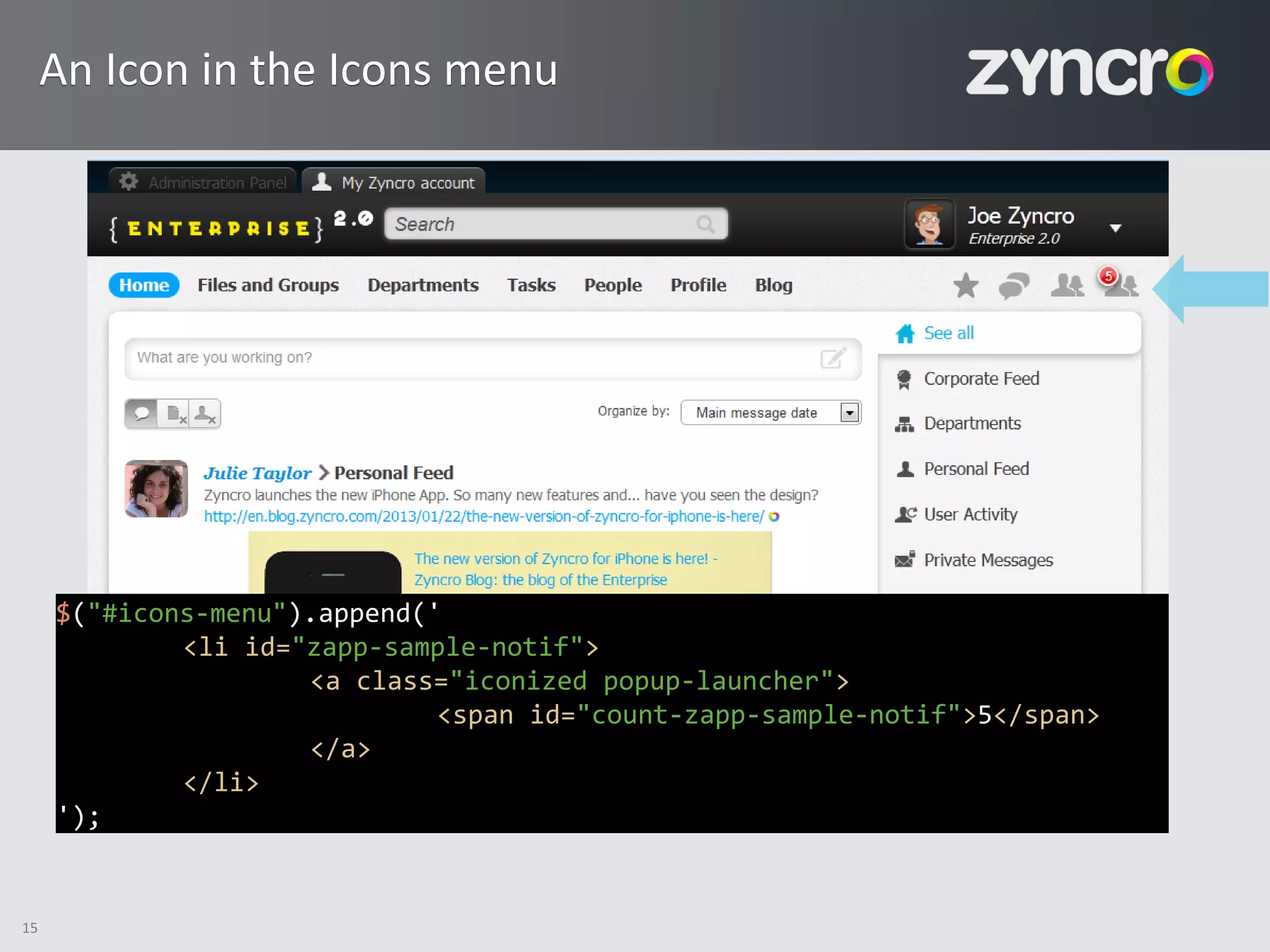
Task: Open Files and Groups menu
Action: coord(268,285)
